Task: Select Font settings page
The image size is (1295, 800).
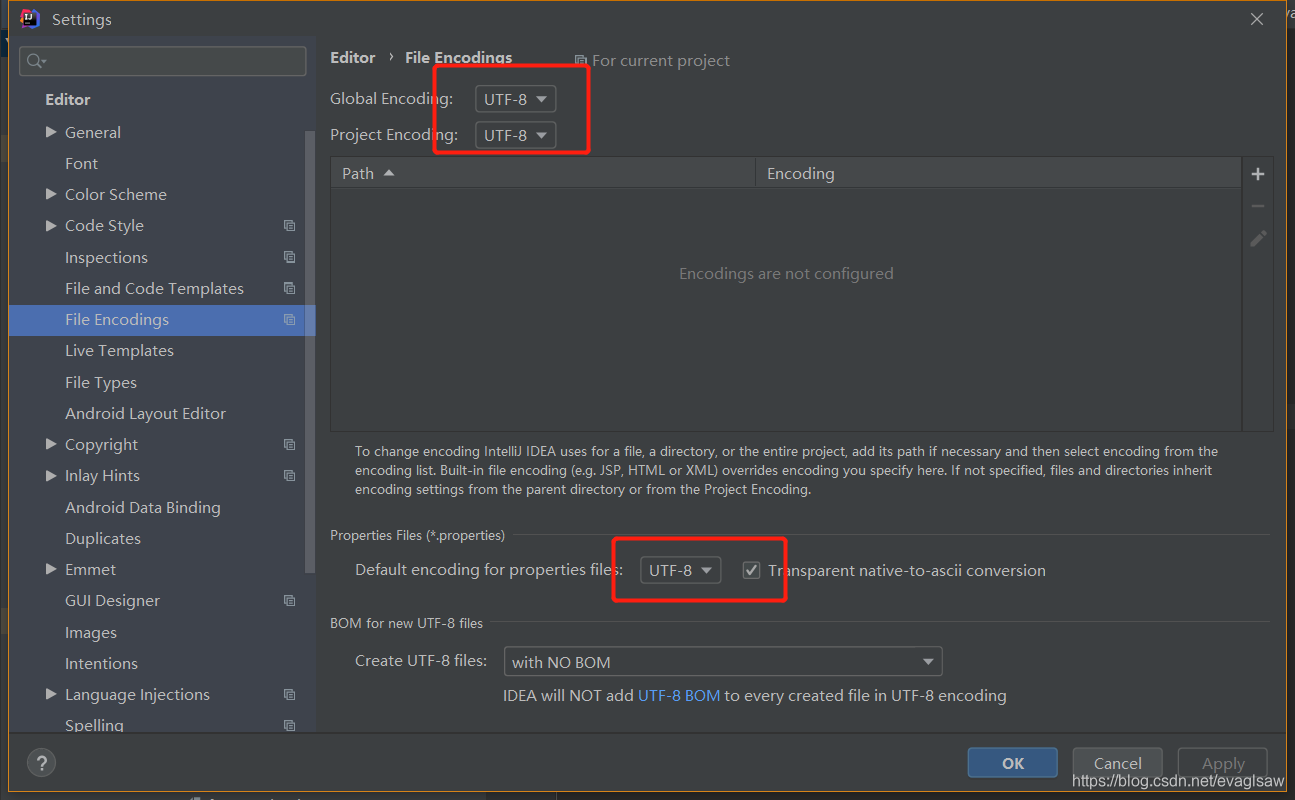Action: click(81, 164)
